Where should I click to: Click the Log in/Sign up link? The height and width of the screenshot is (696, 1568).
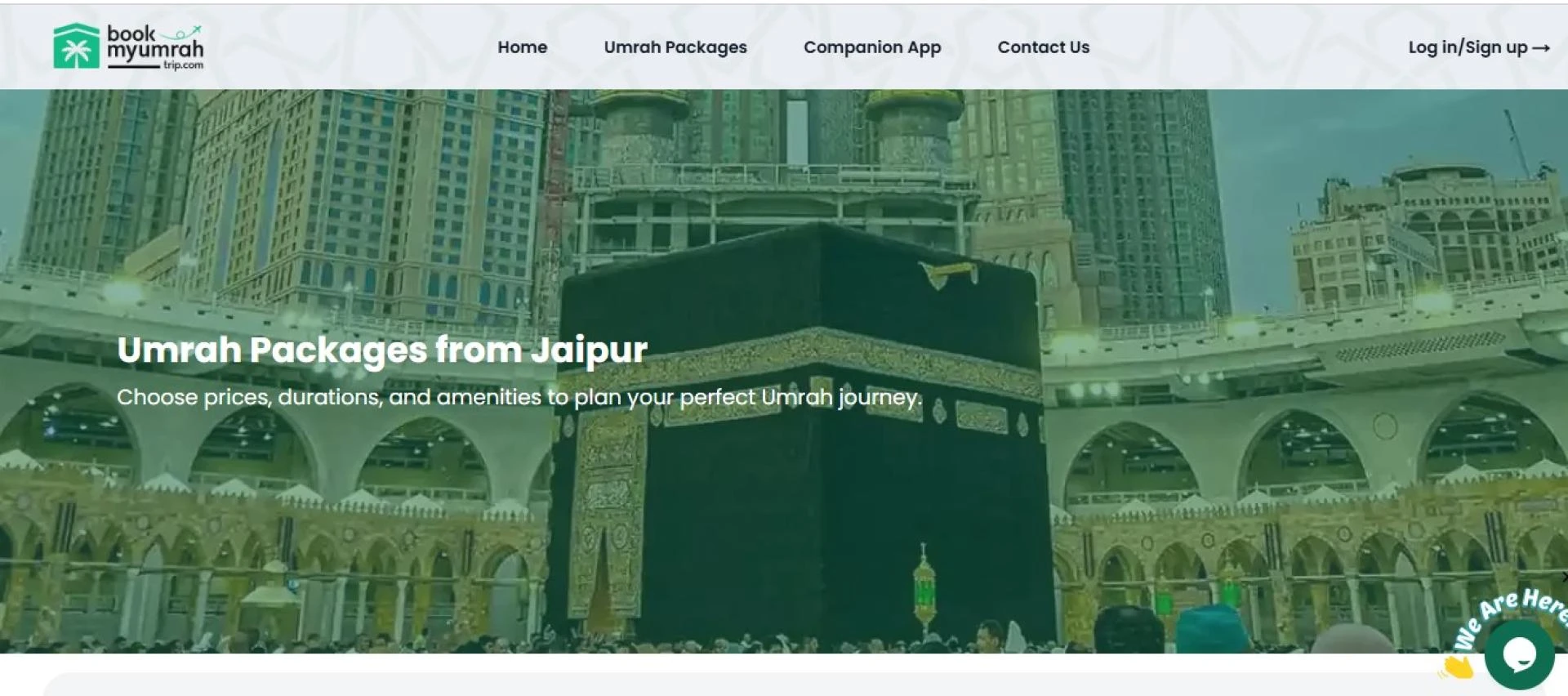tap(1467, 47)
